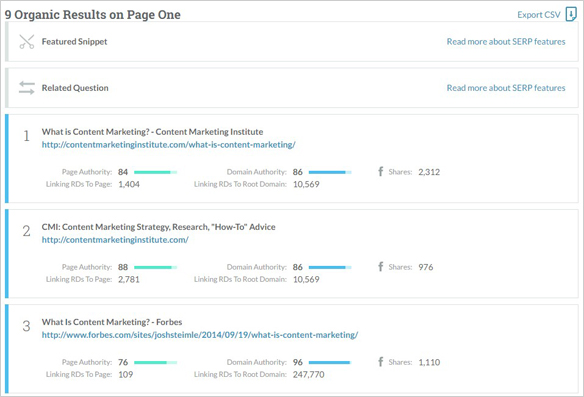This screenshot has height=397, width=584.
Task: Click the Linking RDs To Page value 1,404
Action: click(129, 184)
